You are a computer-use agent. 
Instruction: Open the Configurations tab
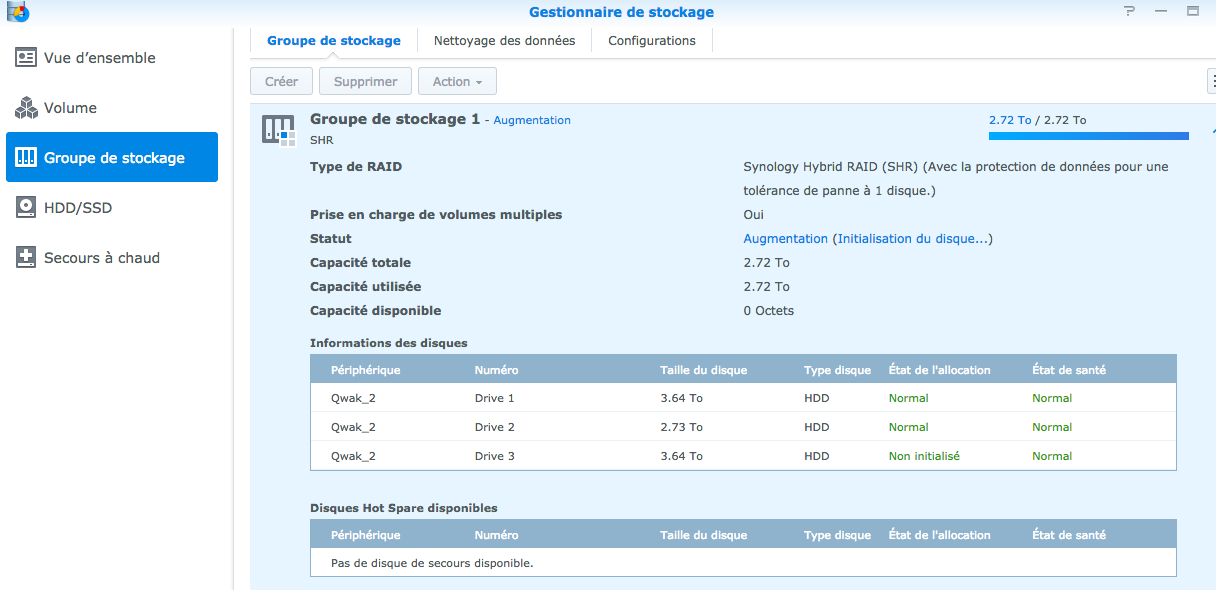pyautogui.click(x=651, y=41)
